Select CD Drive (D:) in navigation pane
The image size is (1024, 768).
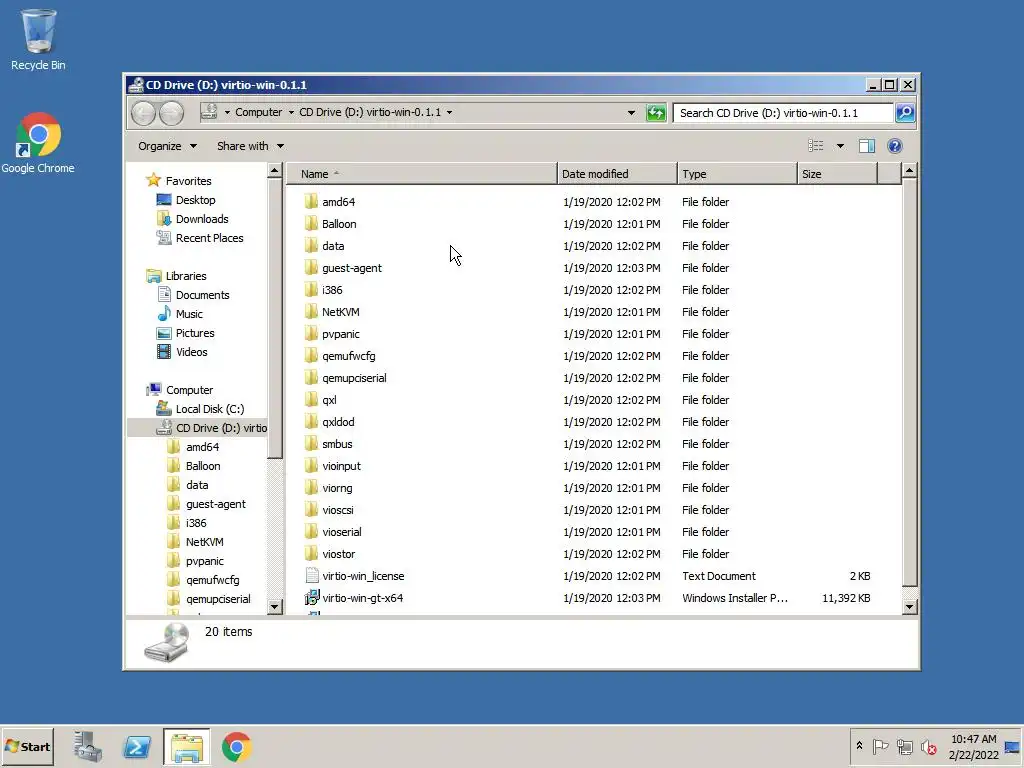[x=198, y=428]
